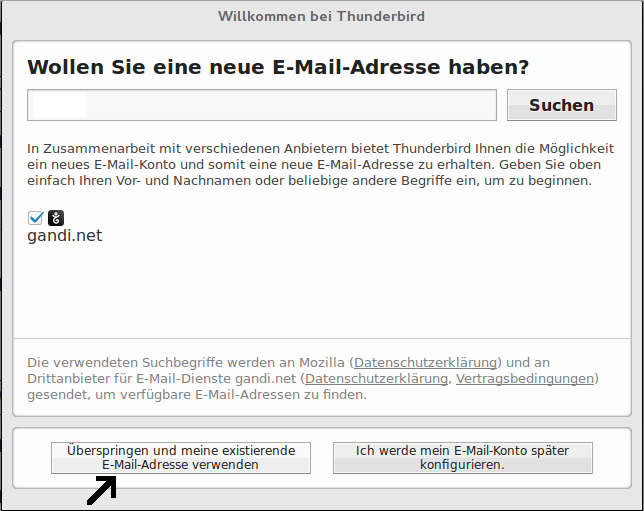
Task: Open gandi.net's Datenschutzerklärung link
Action: pos(376,378)
